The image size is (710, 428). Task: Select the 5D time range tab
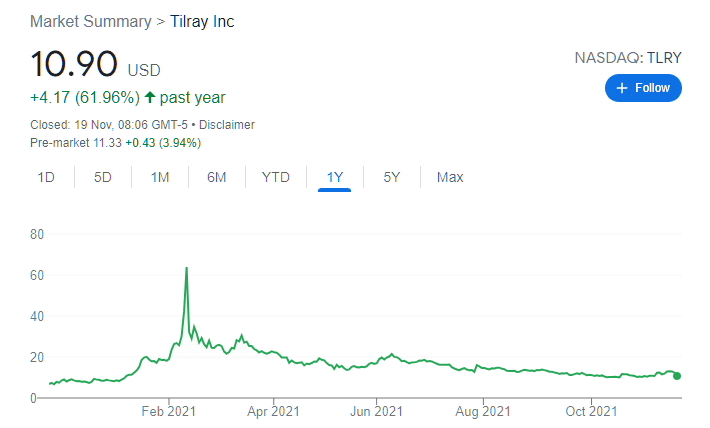point(103,177)
